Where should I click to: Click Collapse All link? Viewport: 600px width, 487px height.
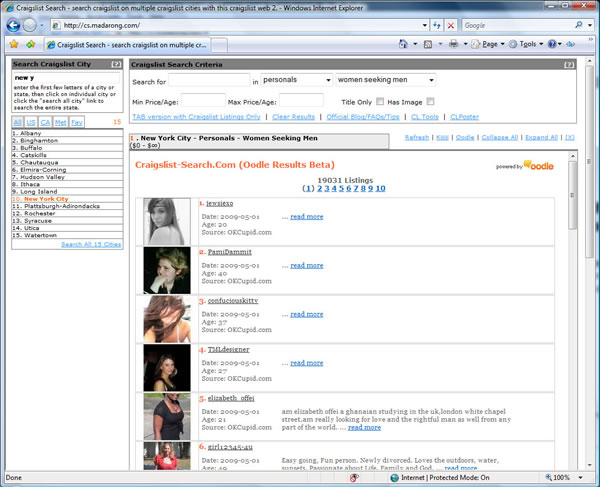coord(501,137)
